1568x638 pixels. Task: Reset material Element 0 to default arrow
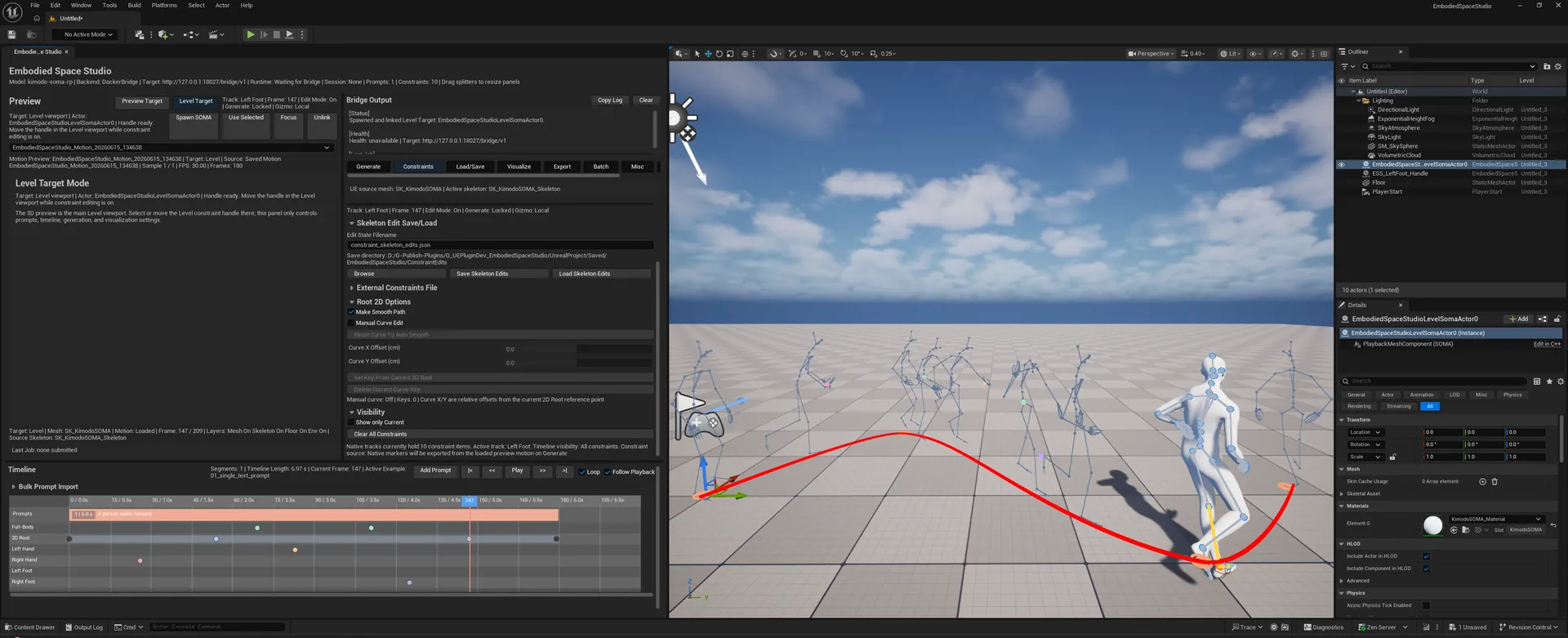1553,525
